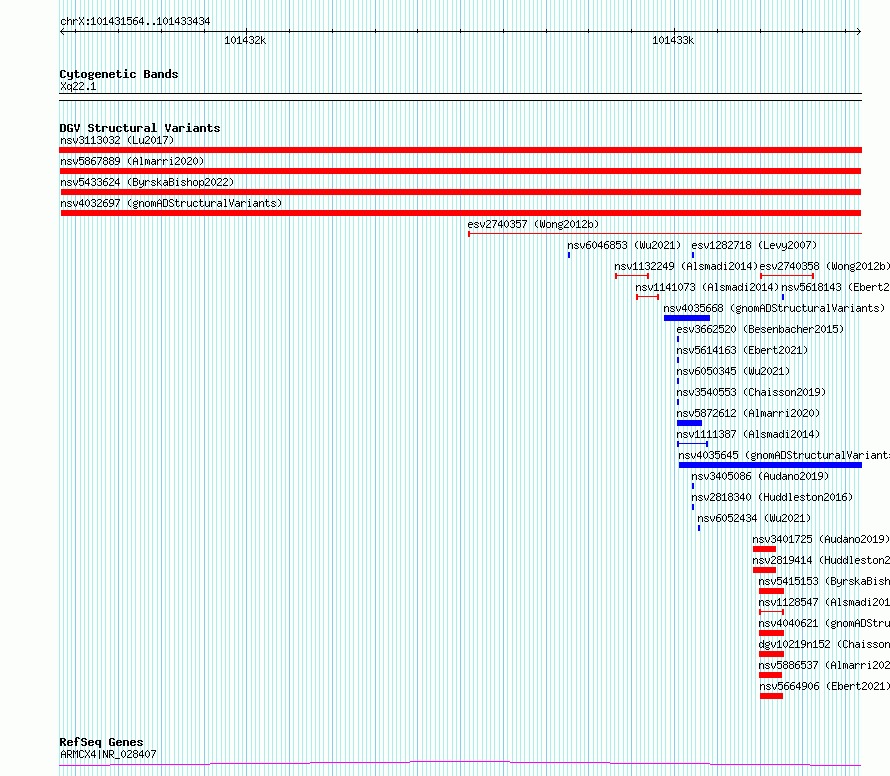Open the nsv5886537 Almarri label
This screenshot has height=776, width=890.
click(824, 665)
